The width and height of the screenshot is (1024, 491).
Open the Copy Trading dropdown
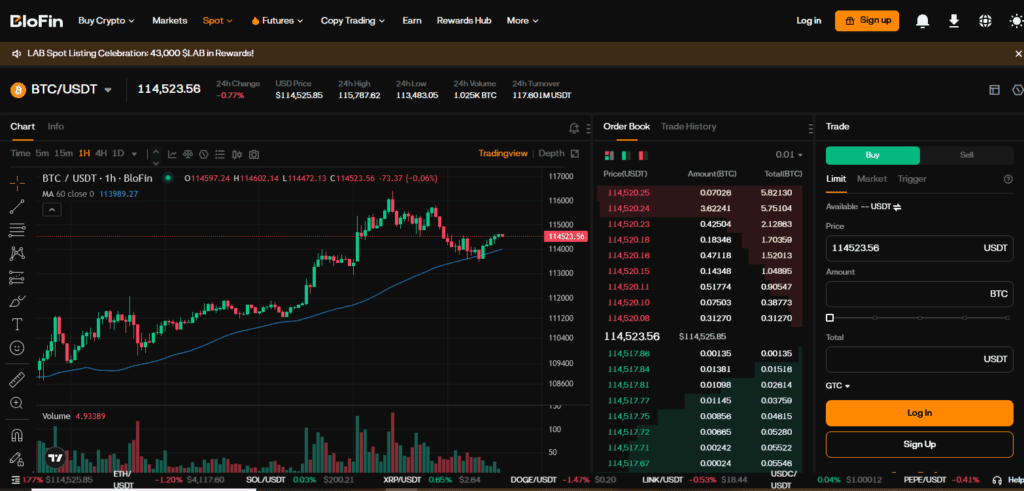(353, 21)
